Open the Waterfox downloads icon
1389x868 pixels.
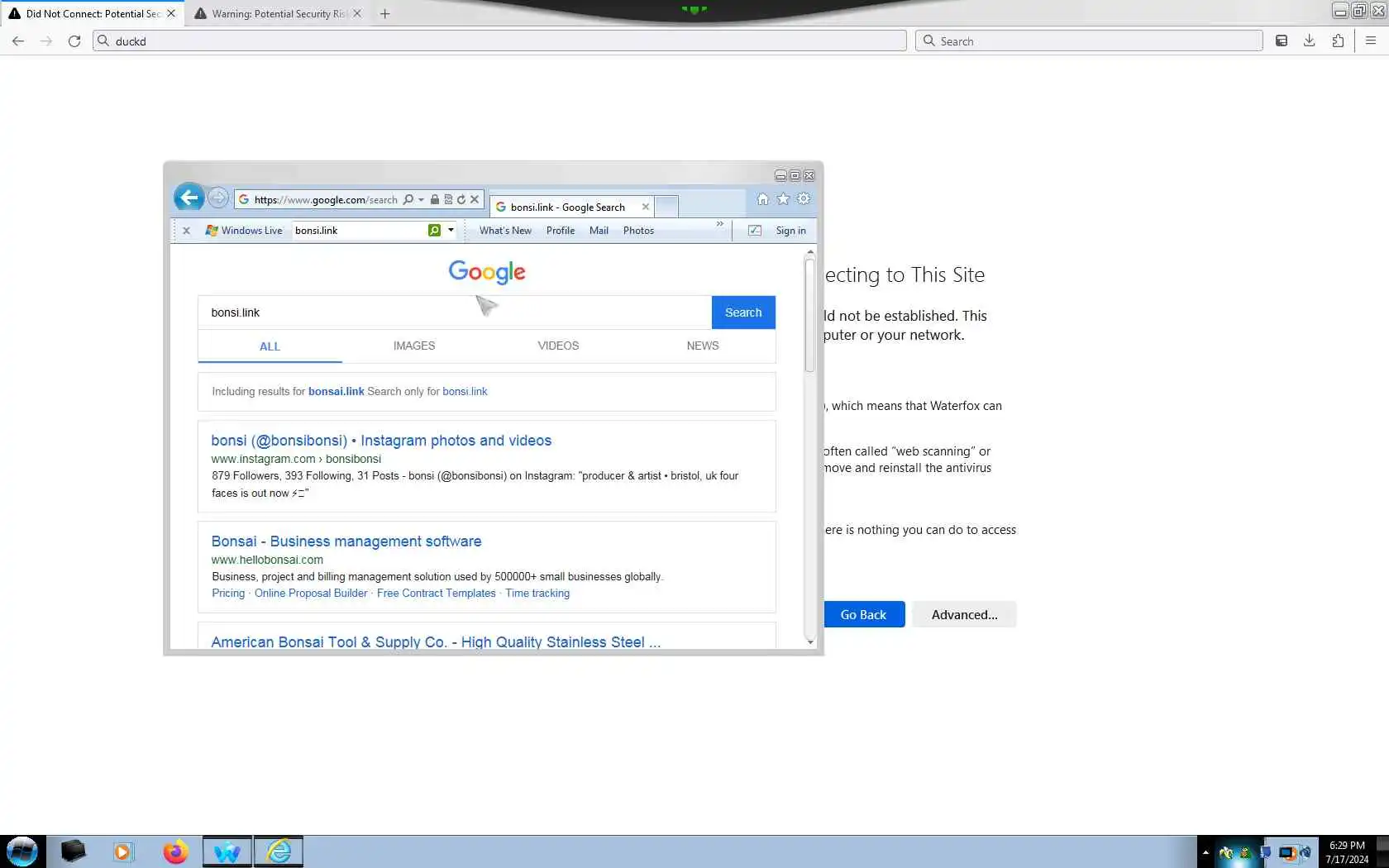pyautogui.click(x=1310, y=41)
